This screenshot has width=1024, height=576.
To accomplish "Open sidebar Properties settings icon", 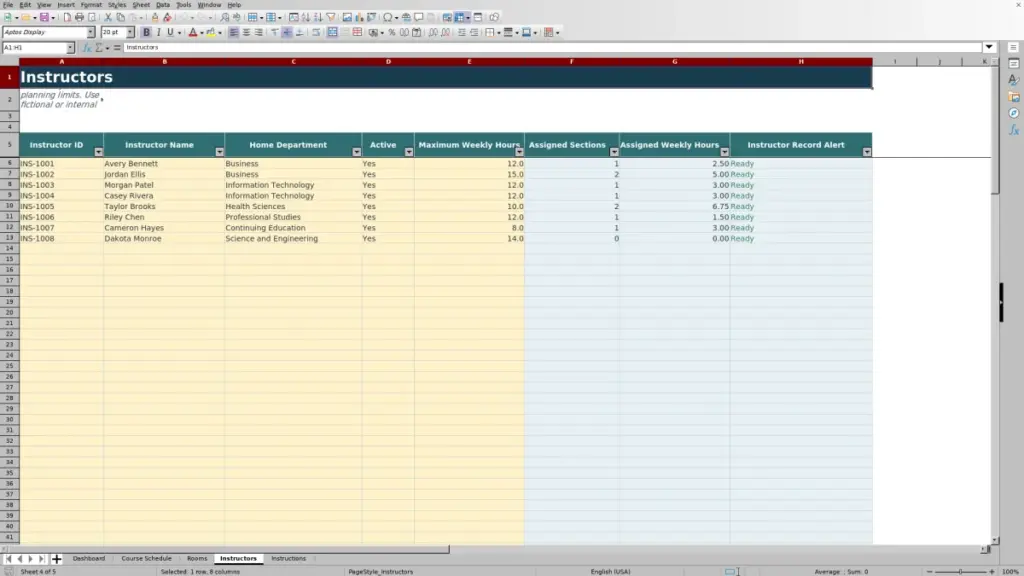I will pyautogui.click(x=1014, y=64).
